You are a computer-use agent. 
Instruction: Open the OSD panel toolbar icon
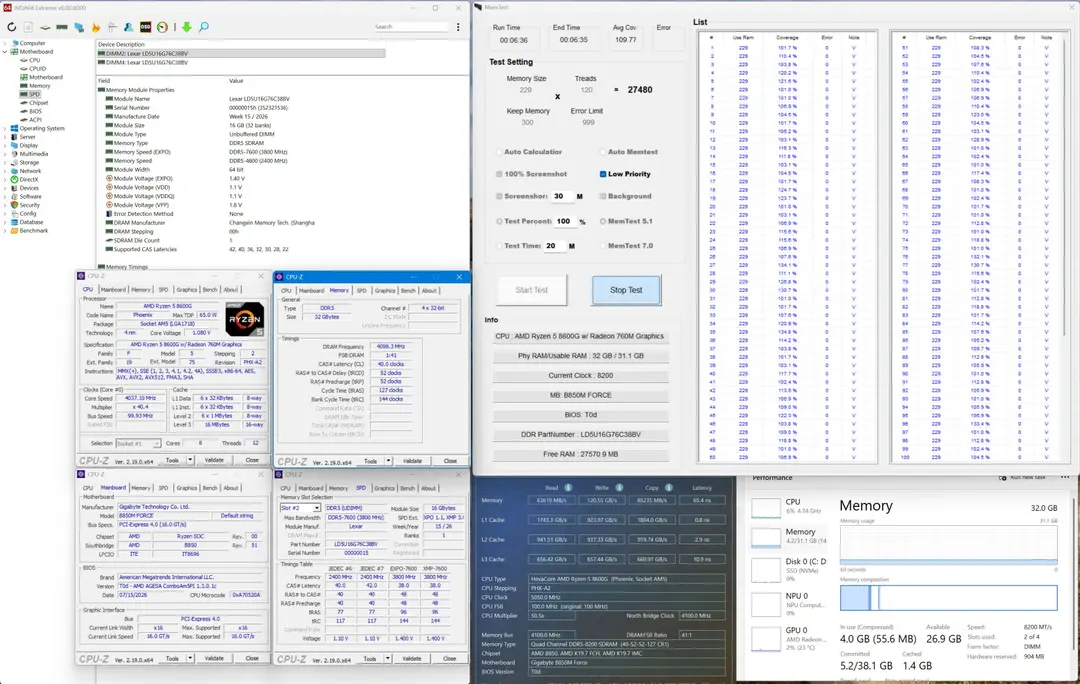[145, 27]
